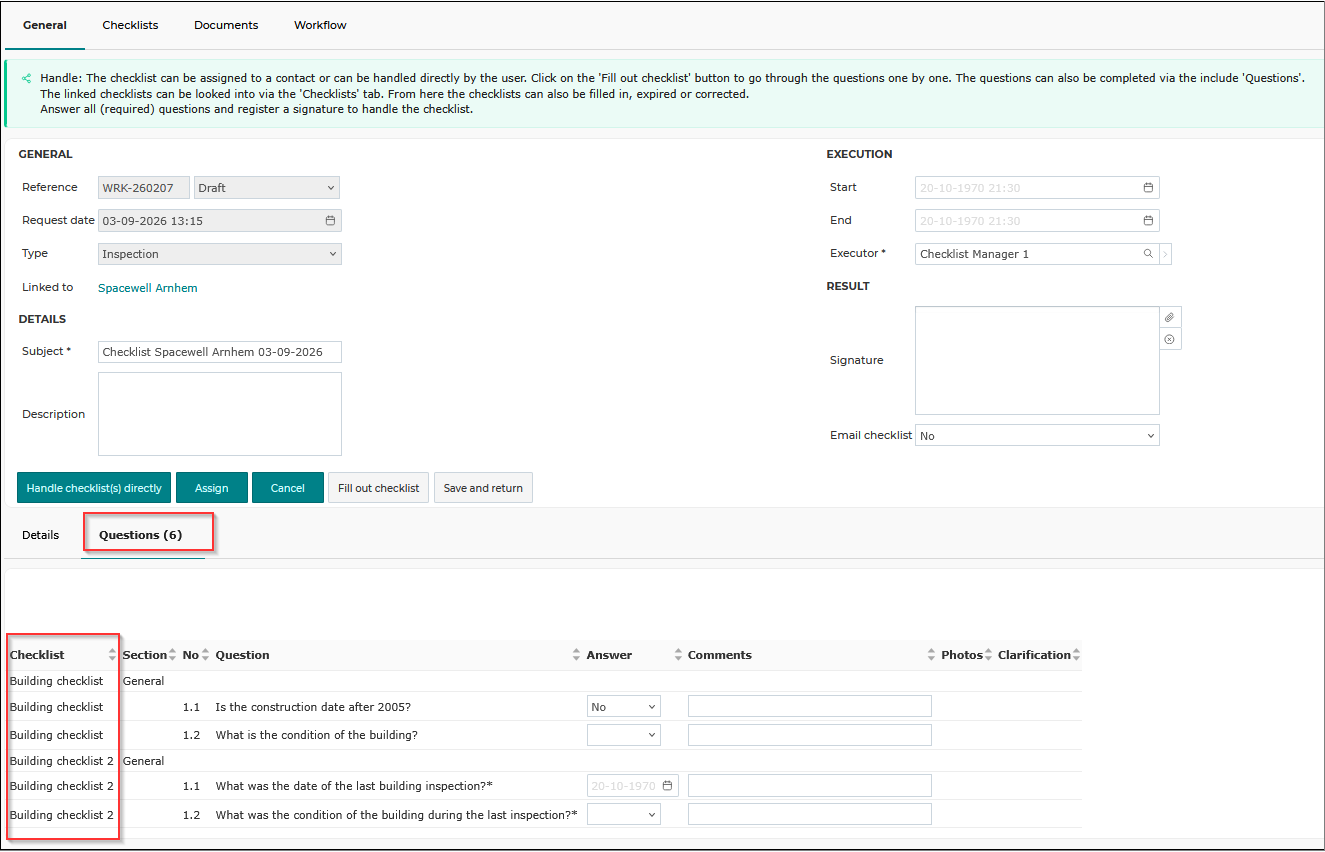Click arrow button next to Executor field

pyautogui.click(x=1166, y=254)
